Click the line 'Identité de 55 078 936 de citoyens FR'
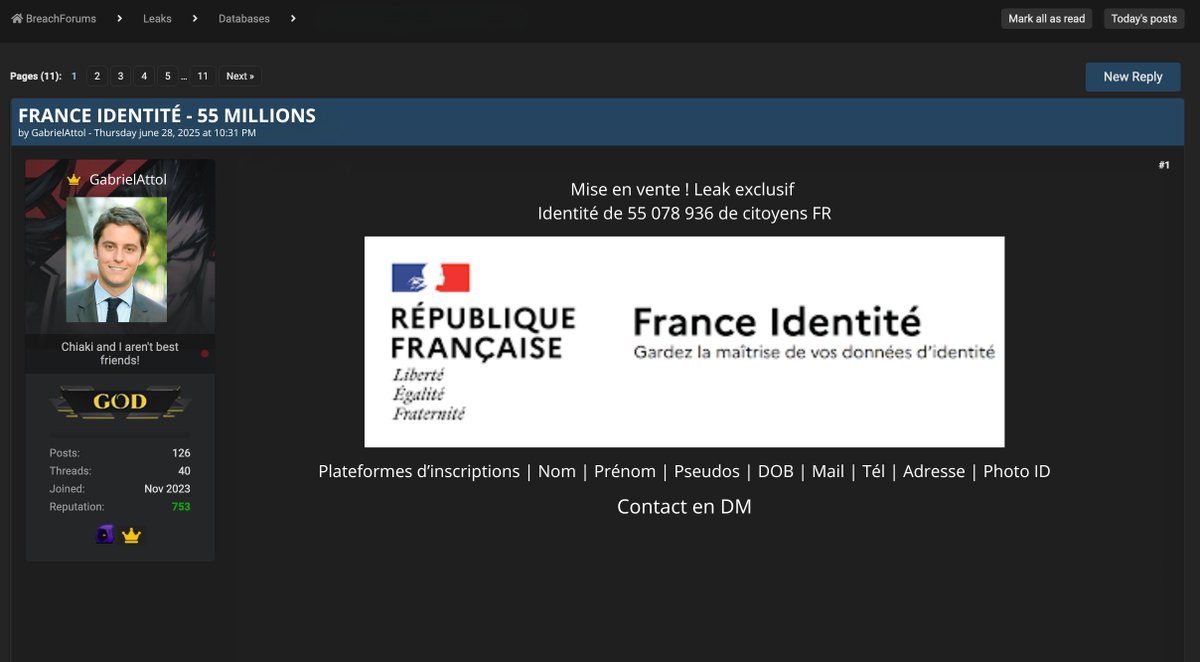This screenshot has height=662, width=1200. [x=684, y=213]
